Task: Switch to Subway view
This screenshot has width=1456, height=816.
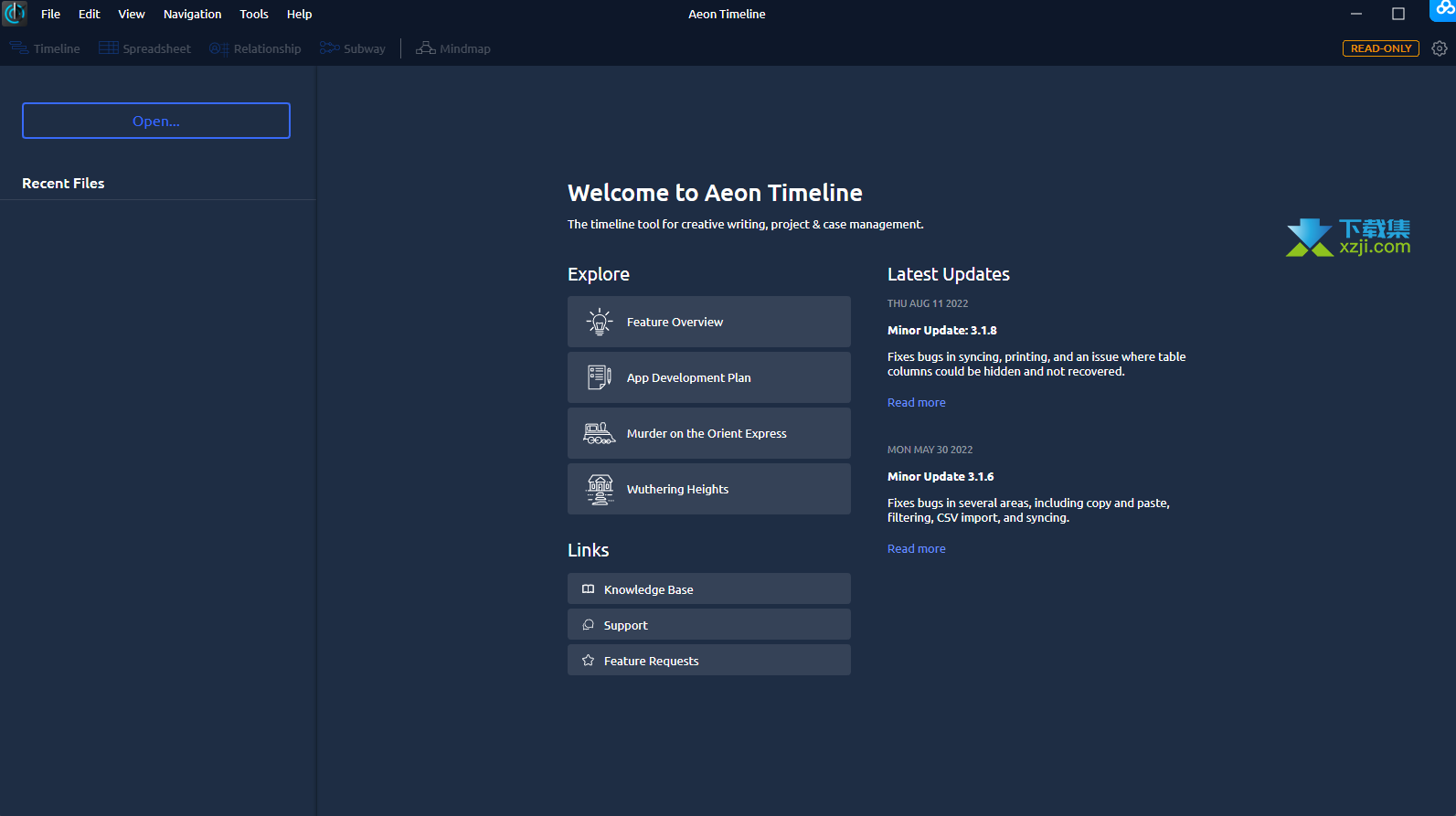Action: click(x=353, y=48)
